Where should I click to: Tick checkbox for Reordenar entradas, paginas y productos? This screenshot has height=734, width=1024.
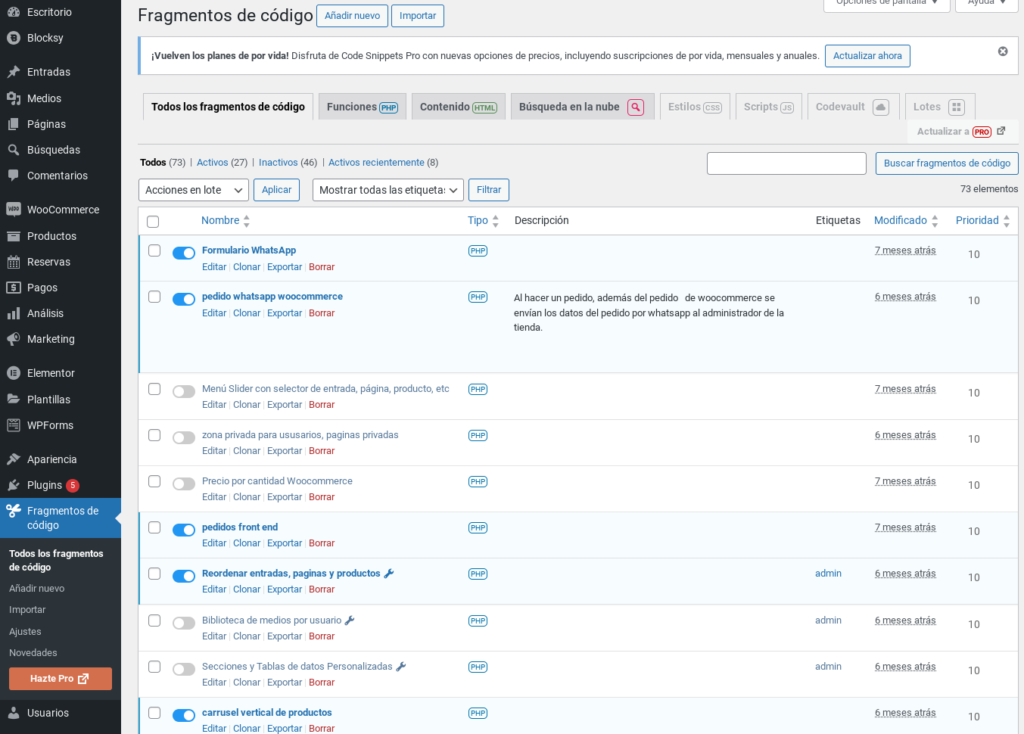[154, 573]
